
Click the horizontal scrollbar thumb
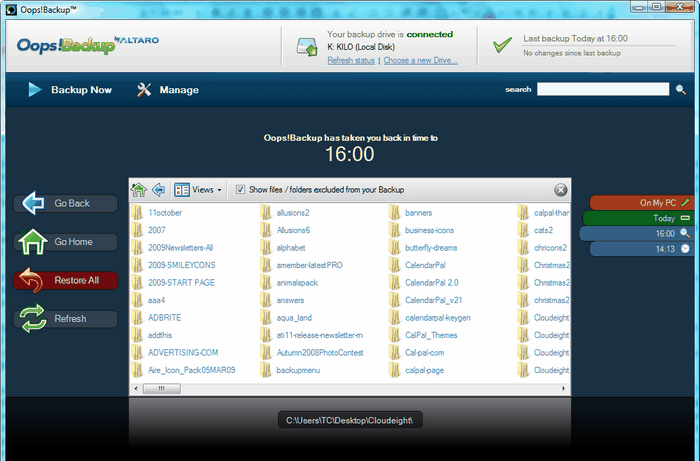pyautogui.click(x=162, y=389)
